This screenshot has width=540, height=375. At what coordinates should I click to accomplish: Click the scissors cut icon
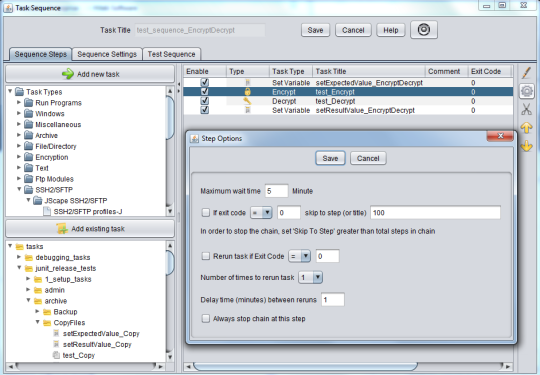pos(526,110)
